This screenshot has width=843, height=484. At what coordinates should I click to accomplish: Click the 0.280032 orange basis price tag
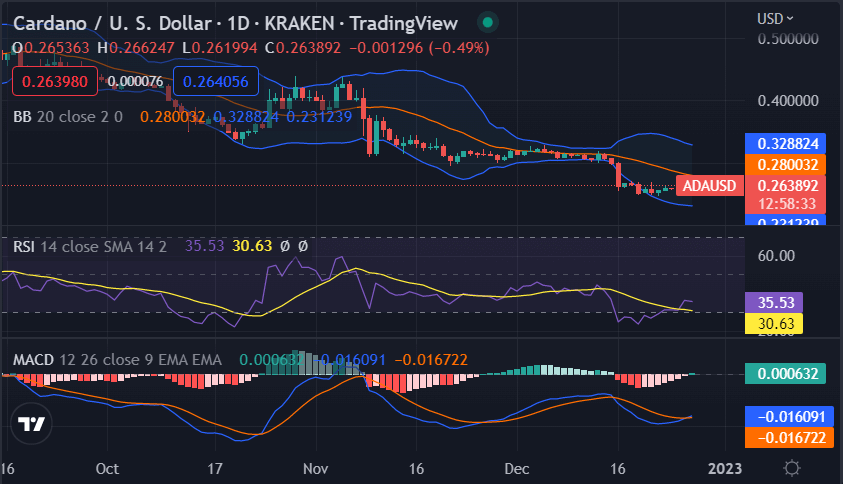[x=785, y=165]
